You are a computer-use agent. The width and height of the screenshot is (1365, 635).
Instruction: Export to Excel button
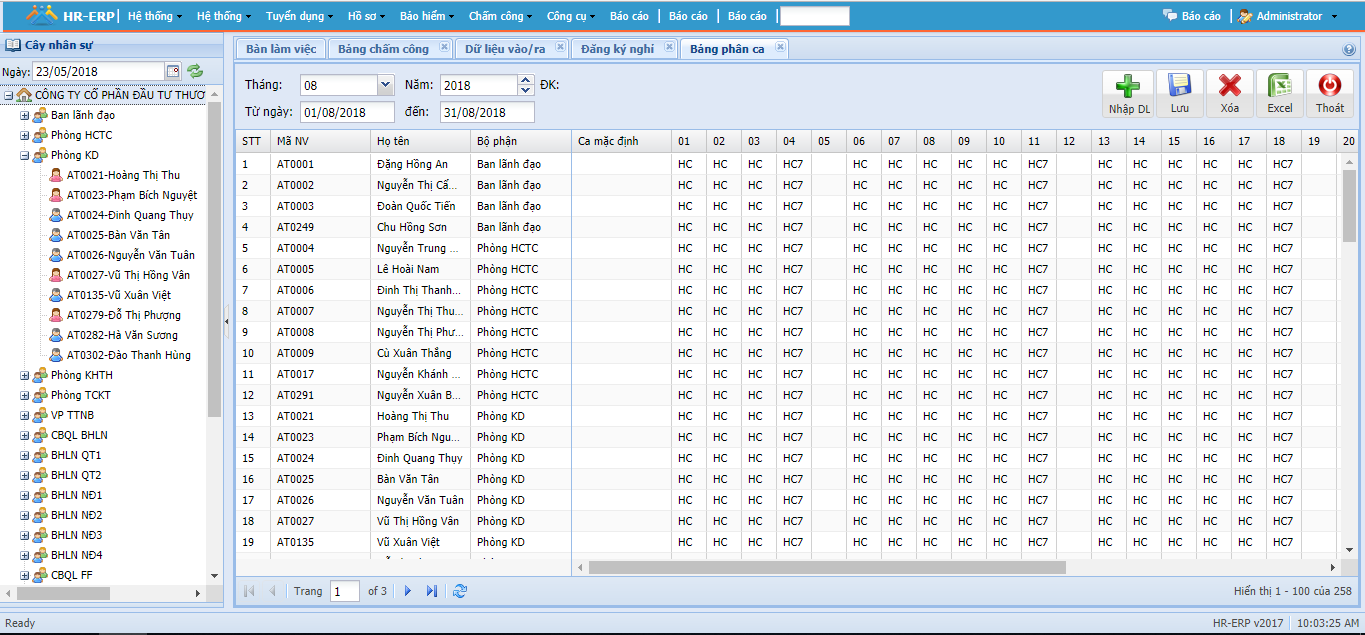coord(1280,94)
